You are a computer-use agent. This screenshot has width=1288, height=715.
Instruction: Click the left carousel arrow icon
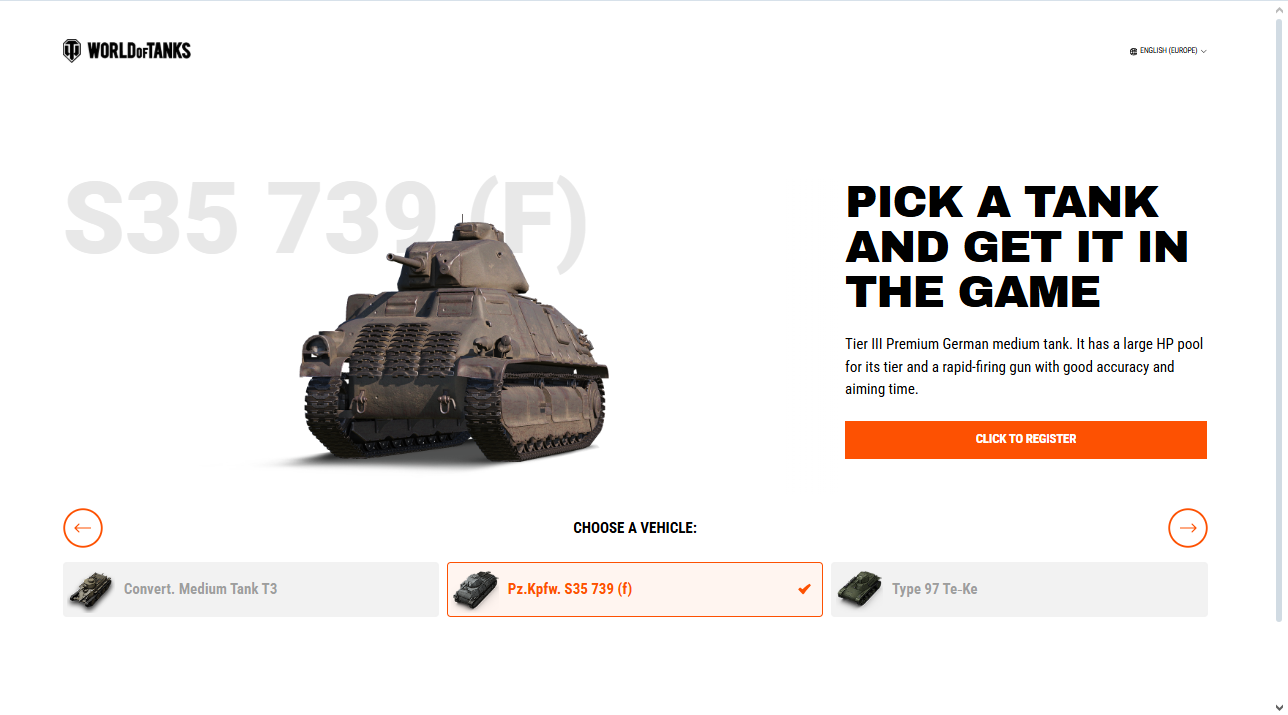83,528
